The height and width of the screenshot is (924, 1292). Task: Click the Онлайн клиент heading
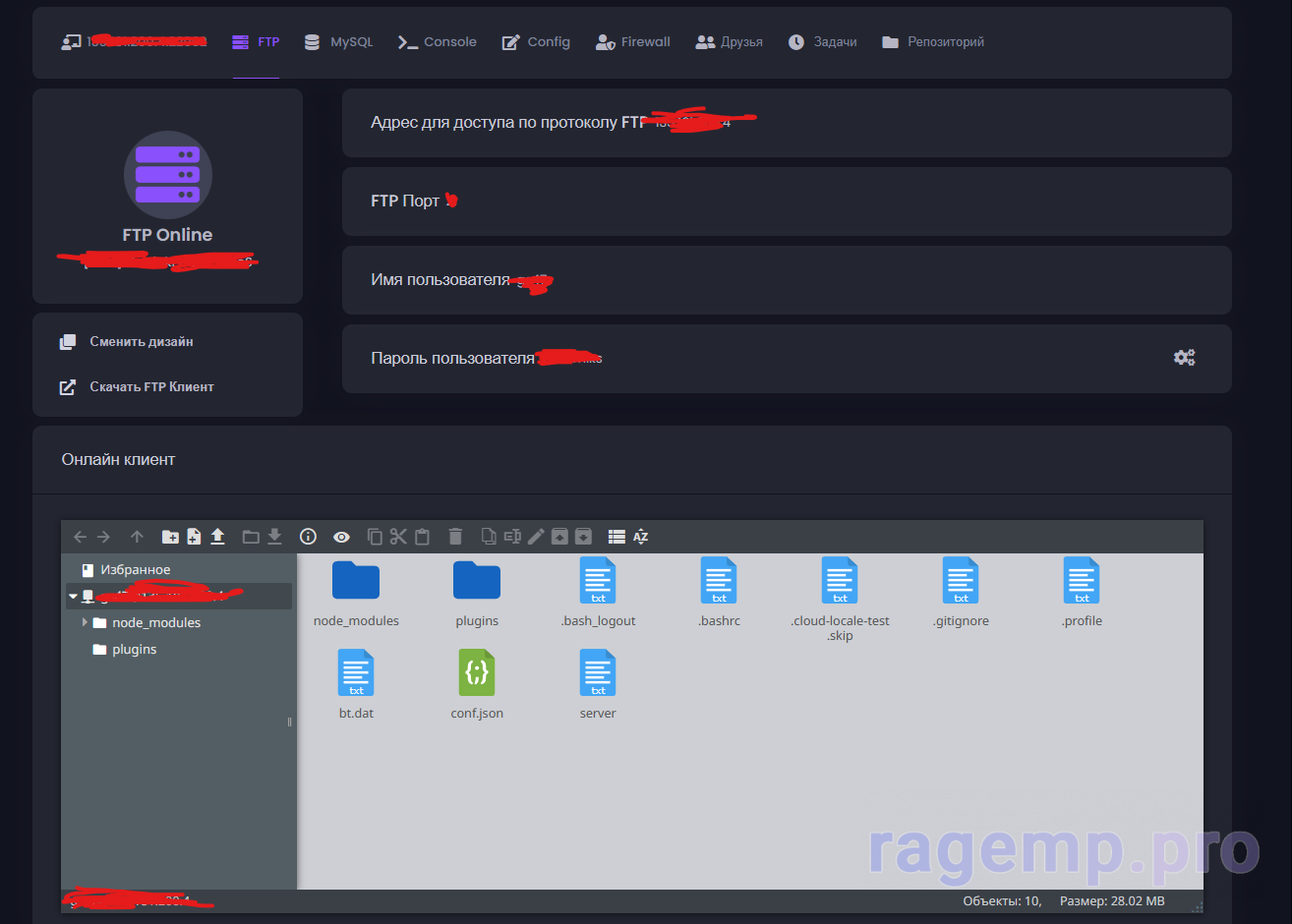click(x=118, y=460)
